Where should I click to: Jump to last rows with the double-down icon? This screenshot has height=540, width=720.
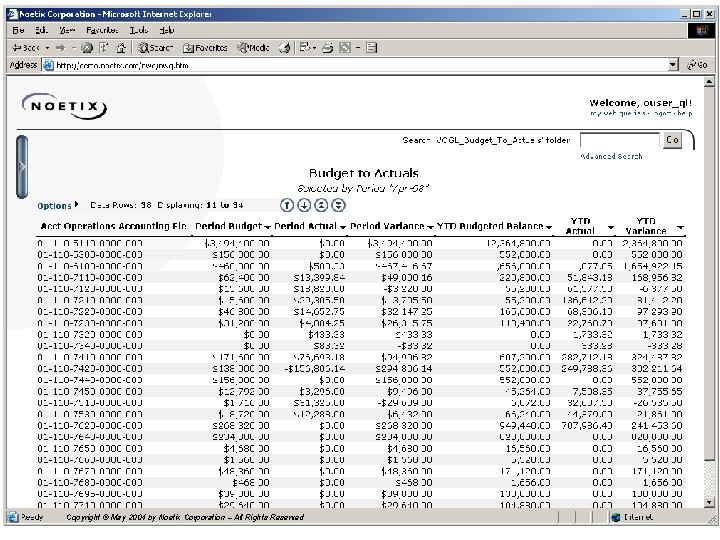[338, 205]
